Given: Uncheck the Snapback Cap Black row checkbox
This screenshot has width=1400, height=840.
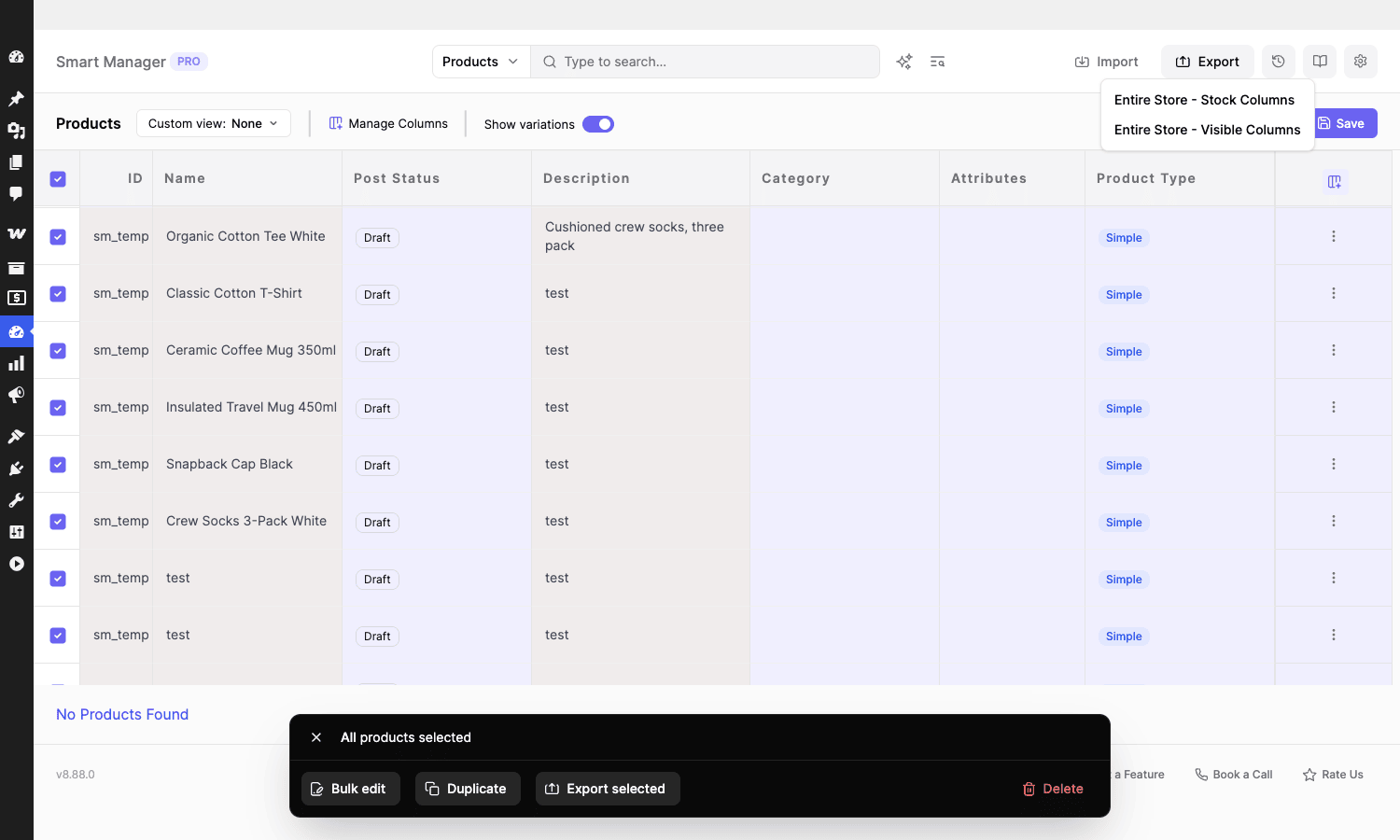Looking at the screenshot, I should 58,465.
